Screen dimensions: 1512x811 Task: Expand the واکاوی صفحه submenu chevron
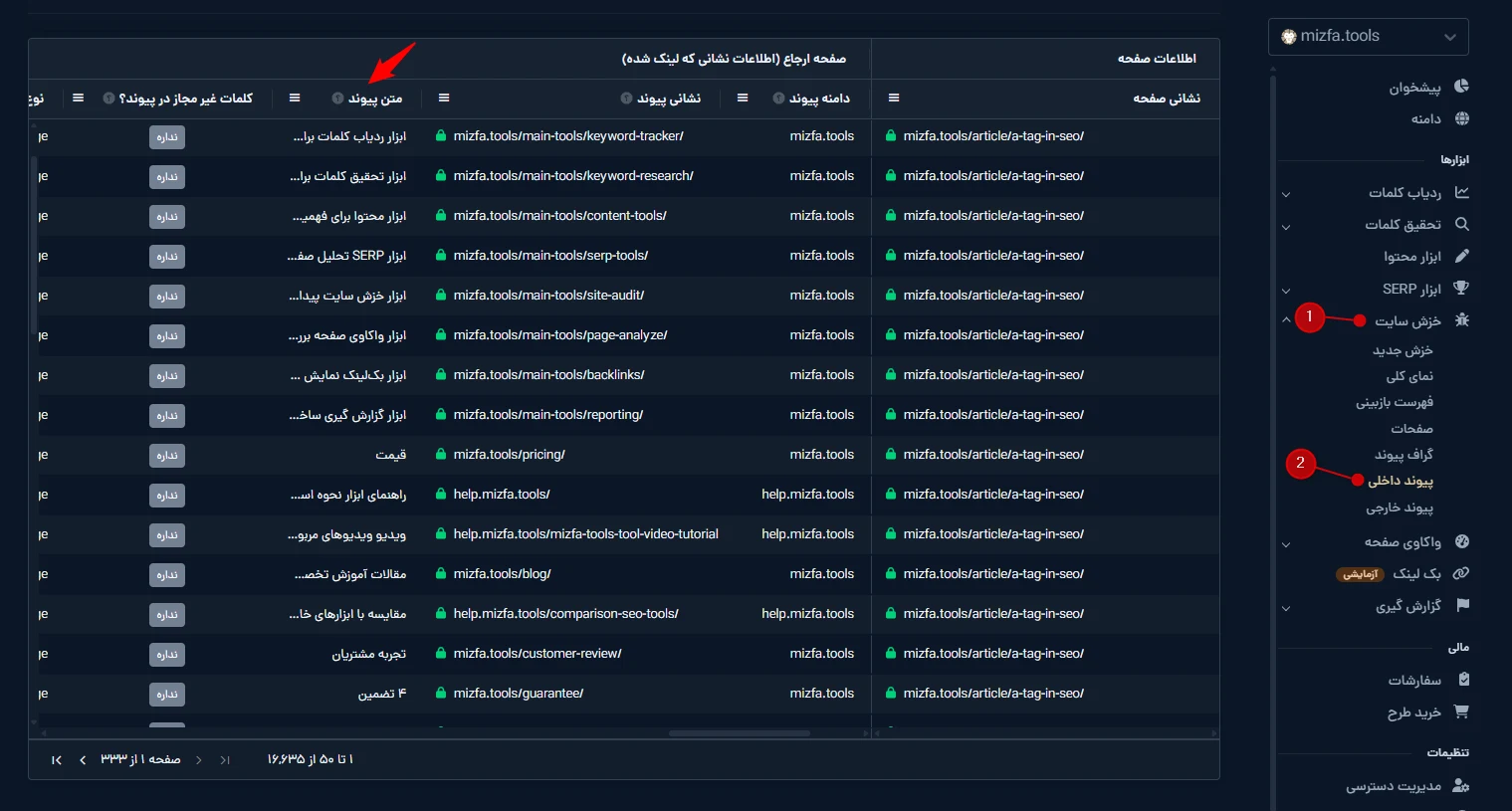point(1286,543)
